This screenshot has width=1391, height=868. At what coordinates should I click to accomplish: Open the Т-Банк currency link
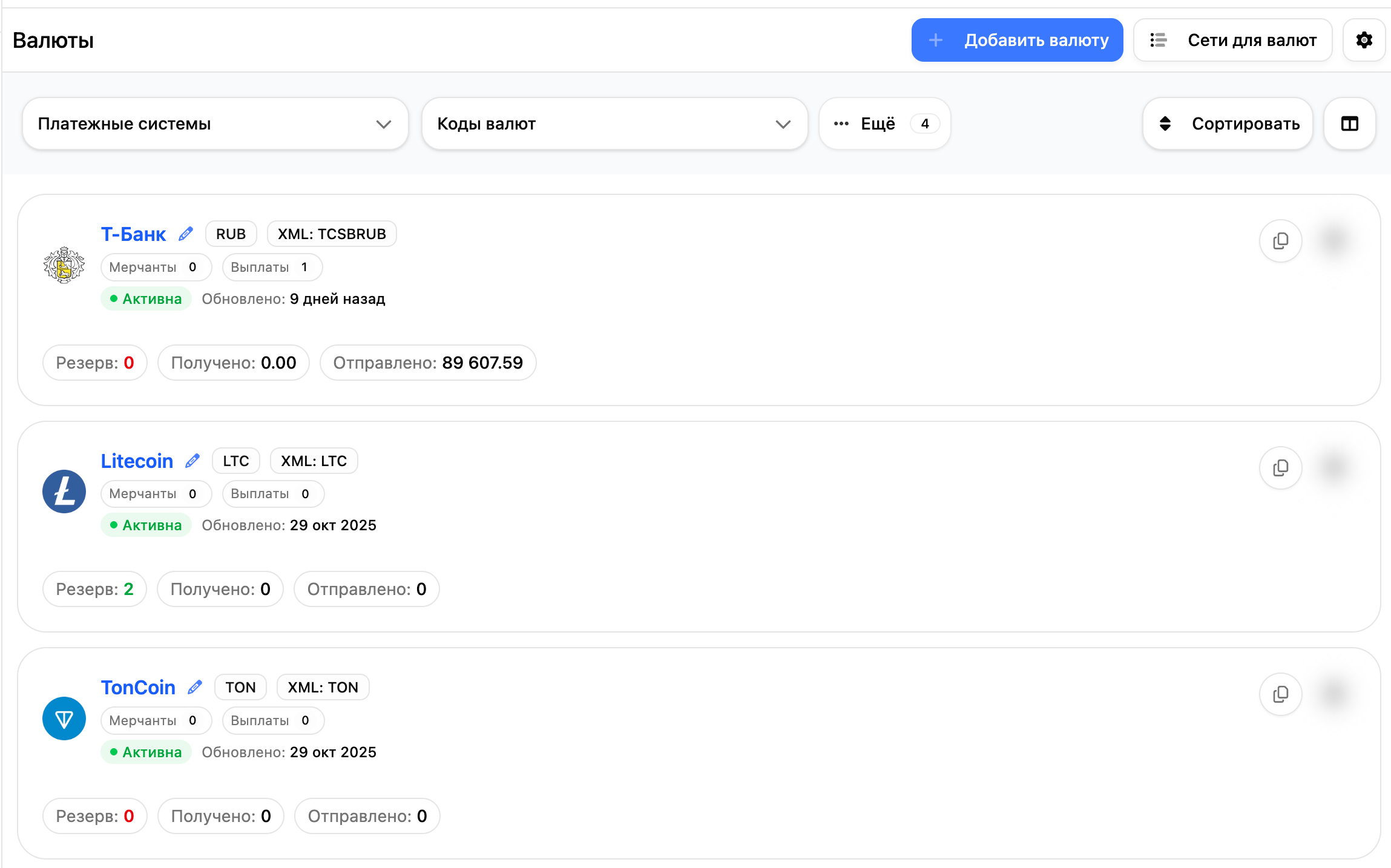pos(133,234)
